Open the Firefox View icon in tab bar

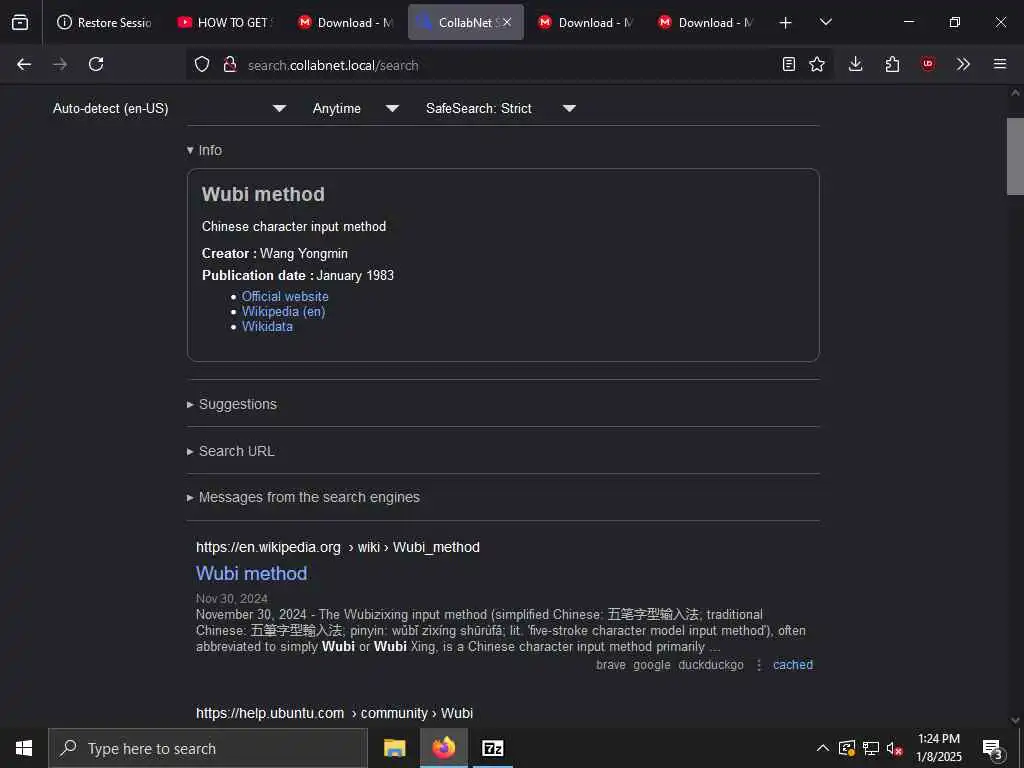tap(20, 22)
